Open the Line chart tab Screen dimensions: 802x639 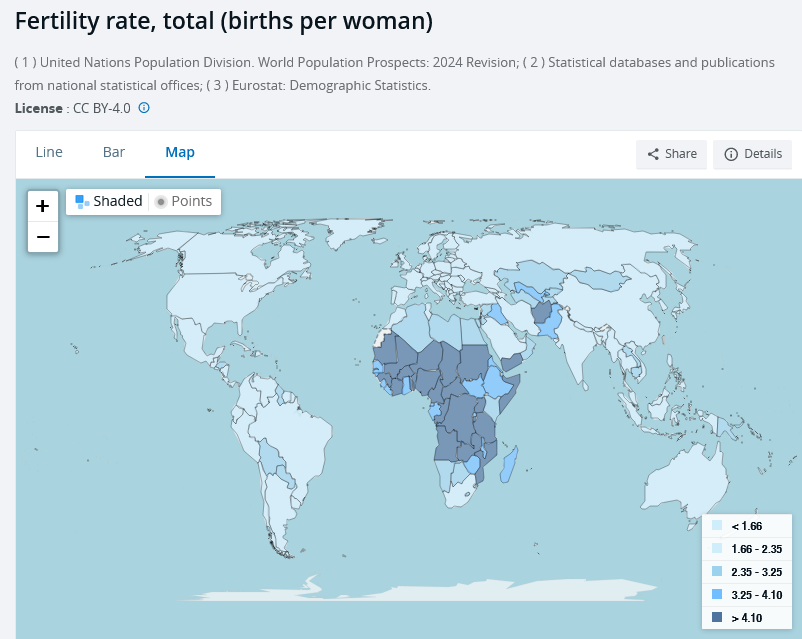pyautogui.click(x=49, y=152)
